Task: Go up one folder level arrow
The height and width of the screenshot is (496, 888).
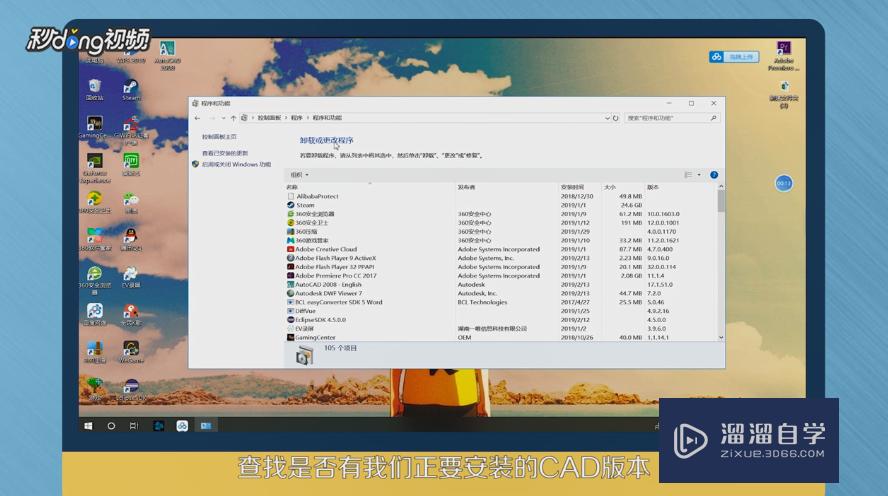Action: pos(233,118)
